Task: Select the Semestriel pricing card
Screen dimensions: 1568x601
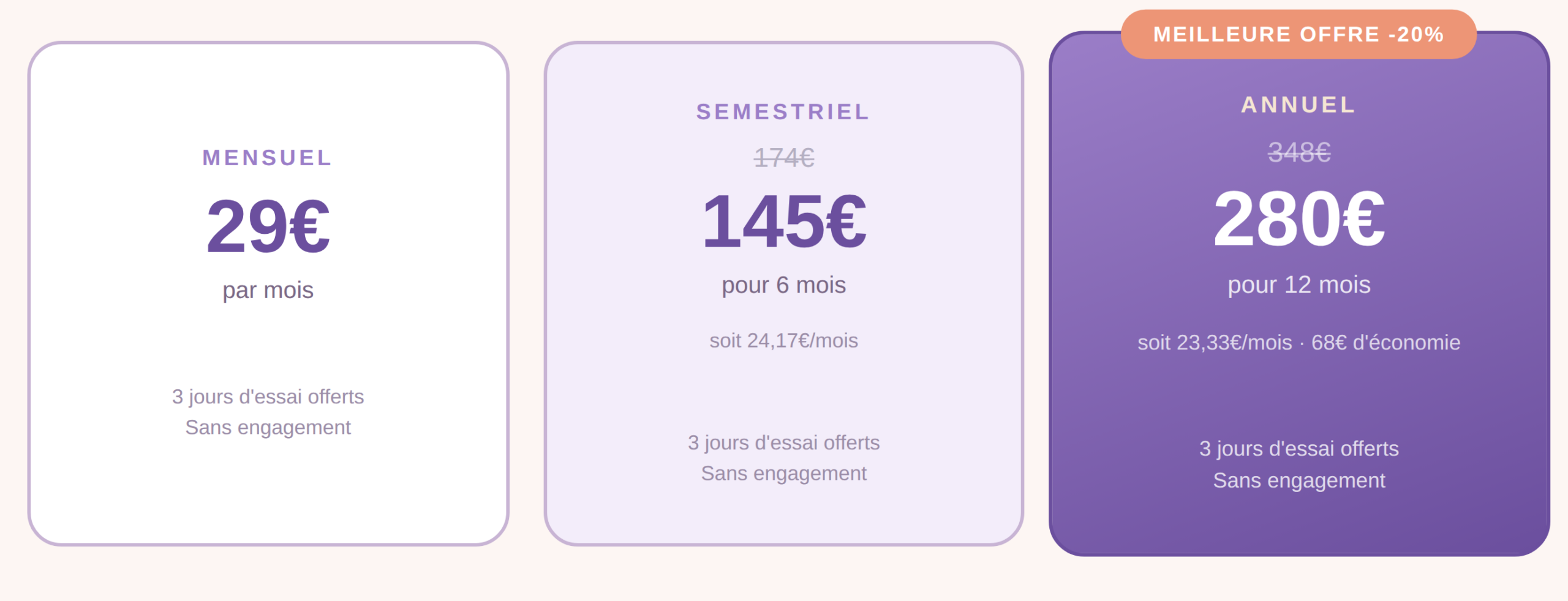Action: coord(783,293)
